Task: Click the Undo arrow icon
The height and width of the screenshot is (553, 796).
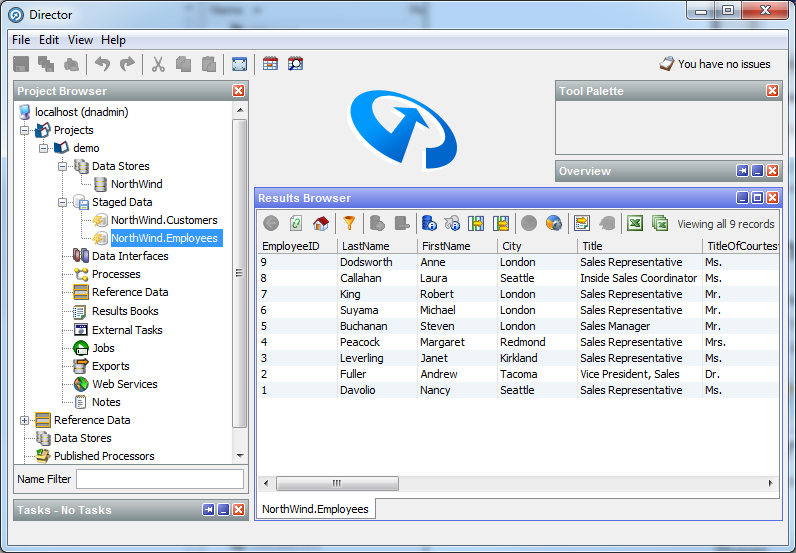Action: click(103, 64)
